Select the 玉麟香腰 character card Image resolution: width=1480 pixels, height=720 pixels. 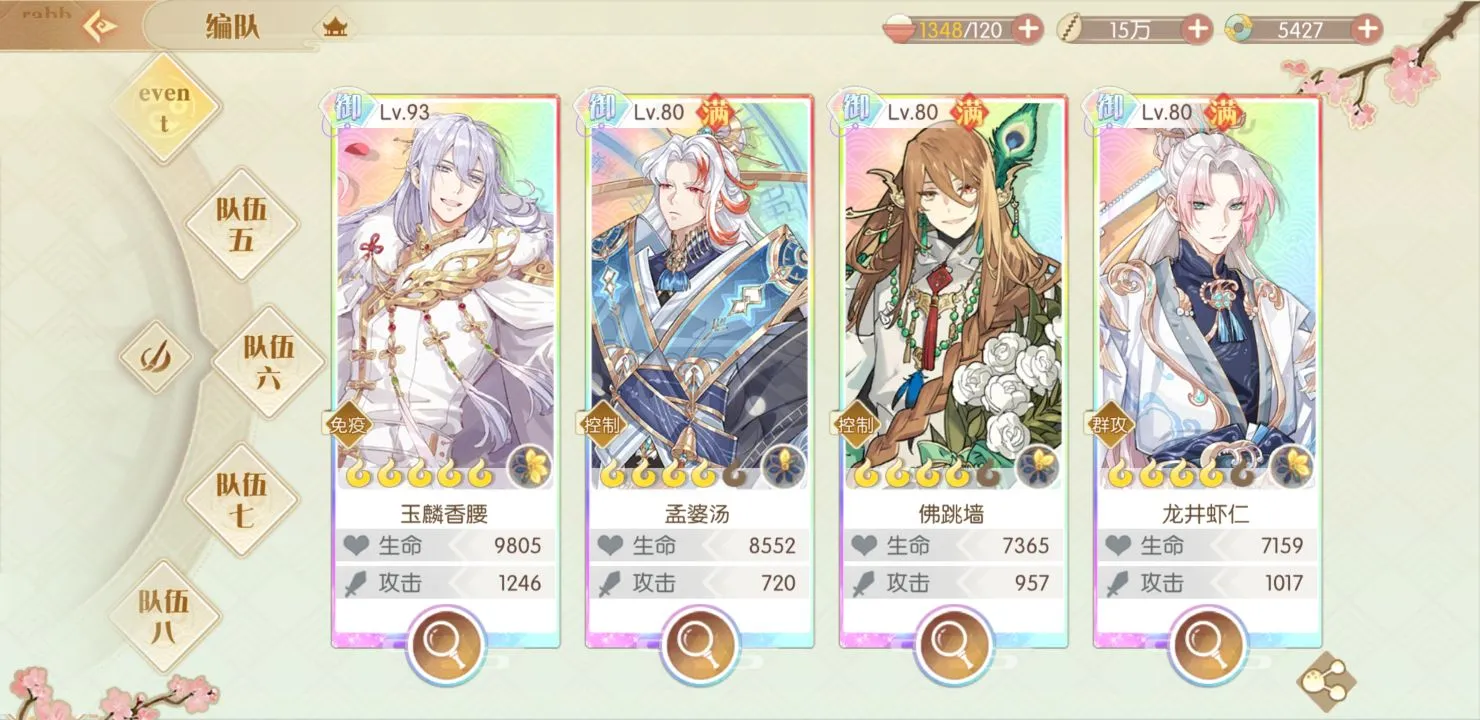coord(446,370)
